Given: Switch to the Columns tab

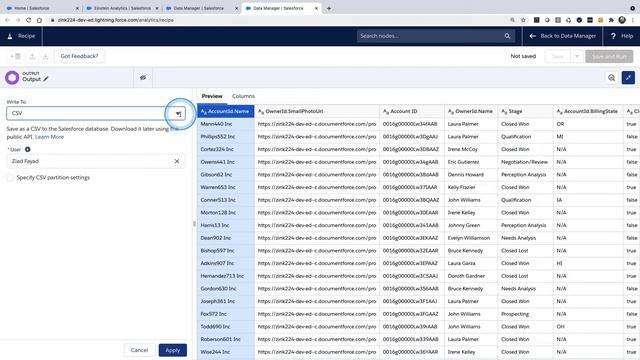Looking at the screenshot, I should (243, 96).
